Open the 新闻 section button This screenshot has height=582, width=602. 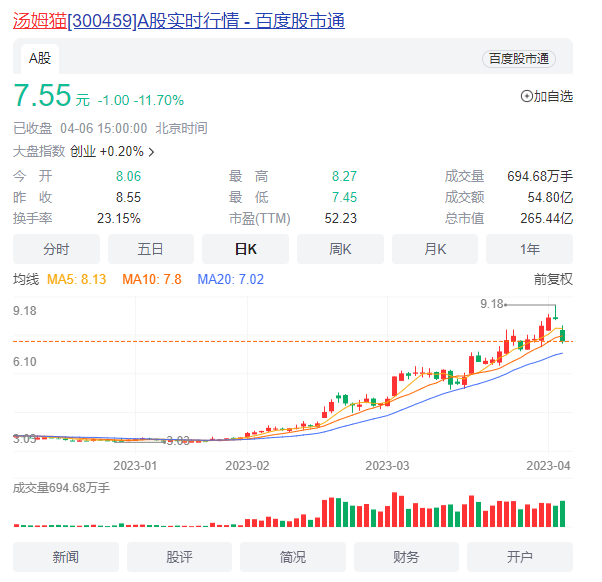pos(66,557)
